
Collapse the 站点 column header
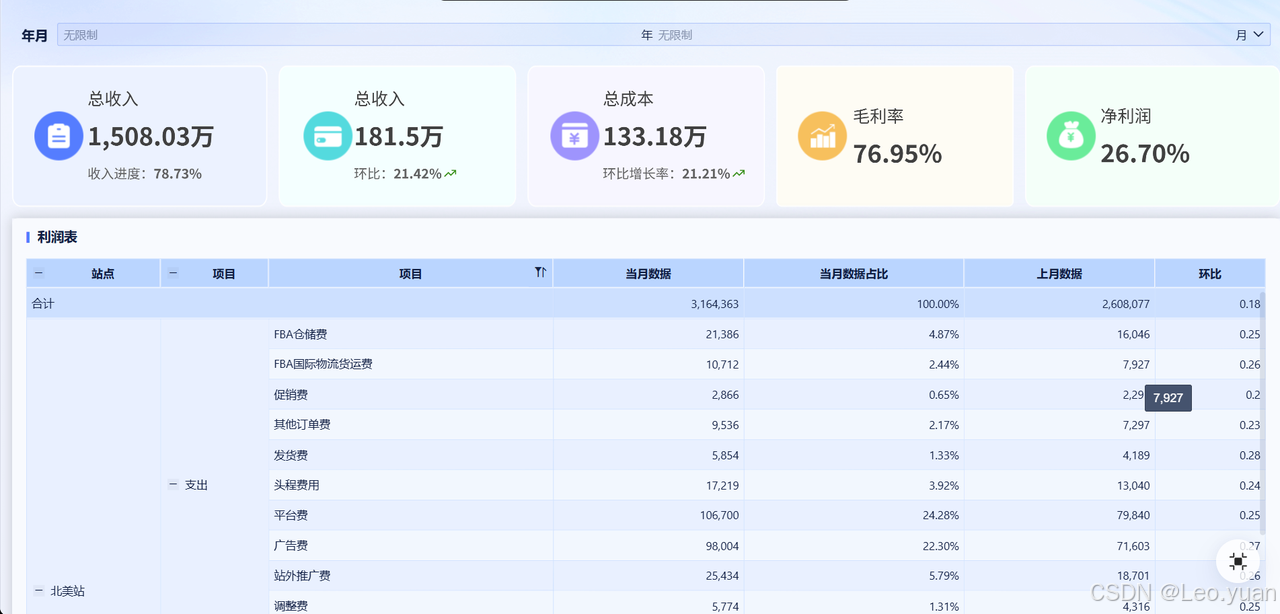(39, 273)
